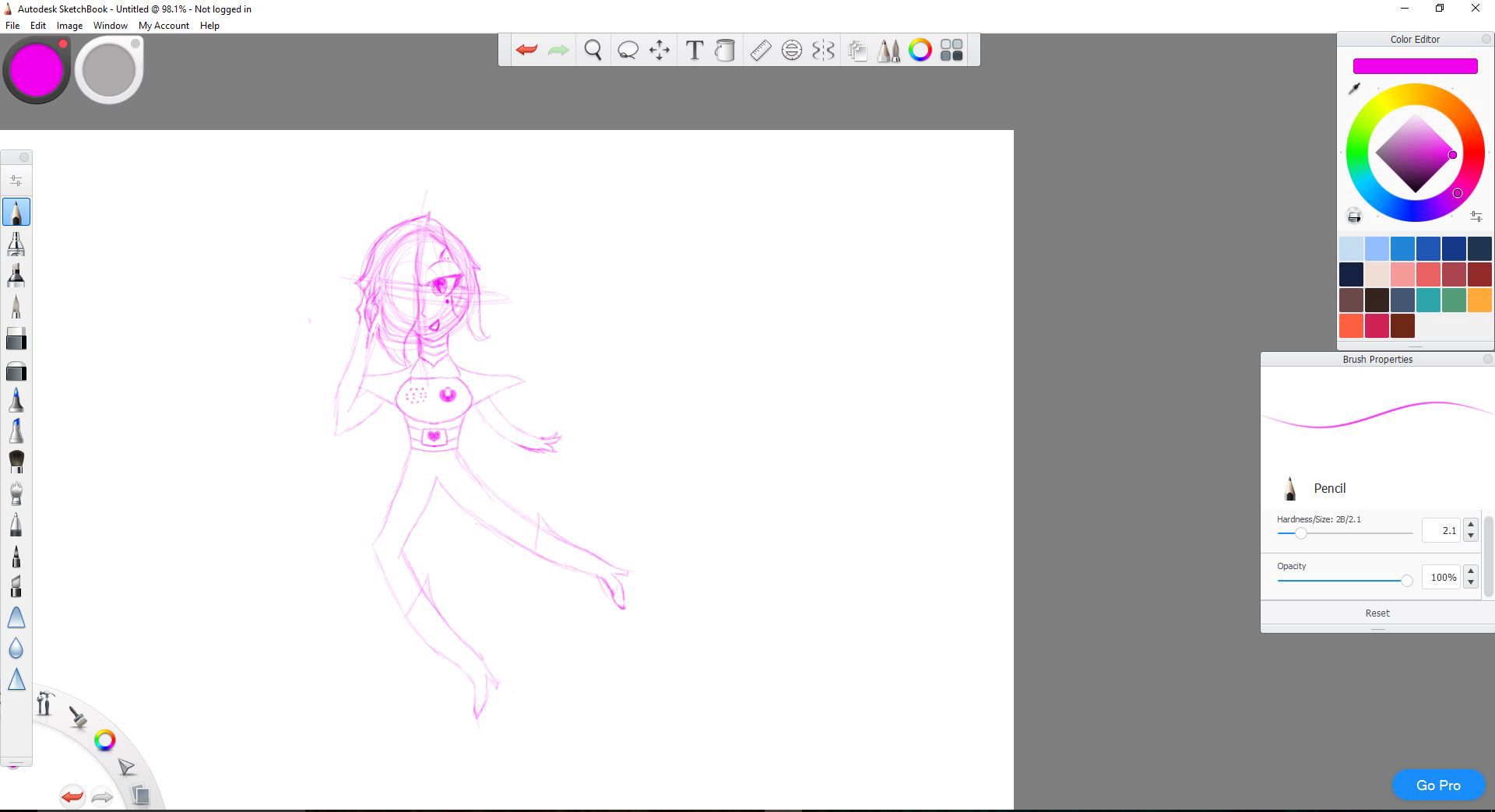Increase brush size with up arrow
Image resolution: width=1495 pixels, height=812 pixels.
[1470, 525]
